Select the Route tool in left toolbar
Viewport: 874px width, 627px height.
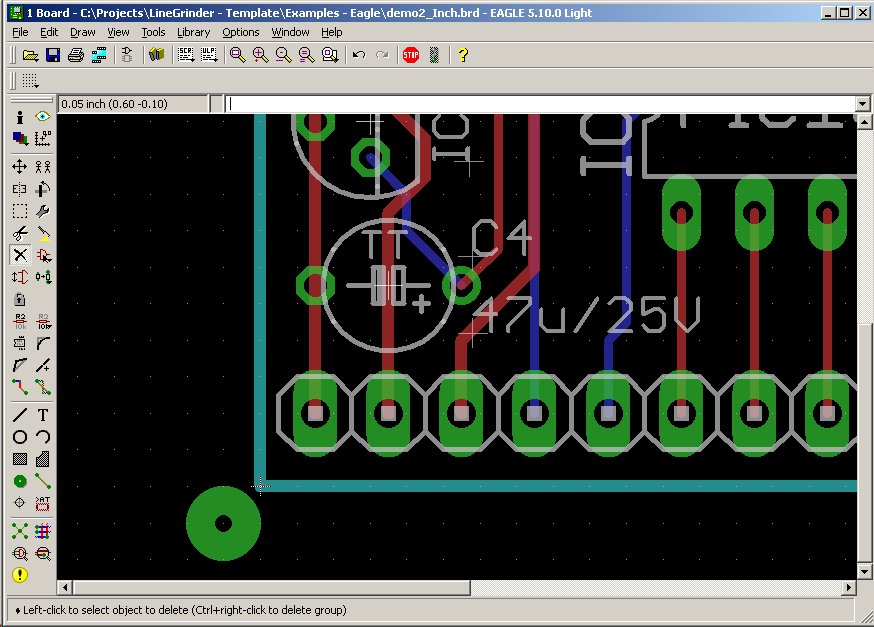20,387
